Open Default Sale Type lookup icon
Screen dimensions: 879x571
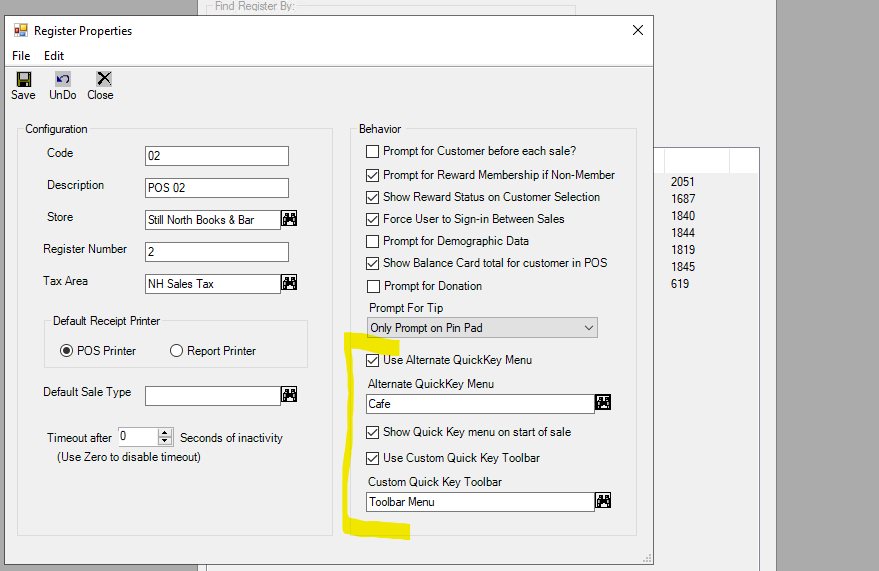click(x=289, y=394)
